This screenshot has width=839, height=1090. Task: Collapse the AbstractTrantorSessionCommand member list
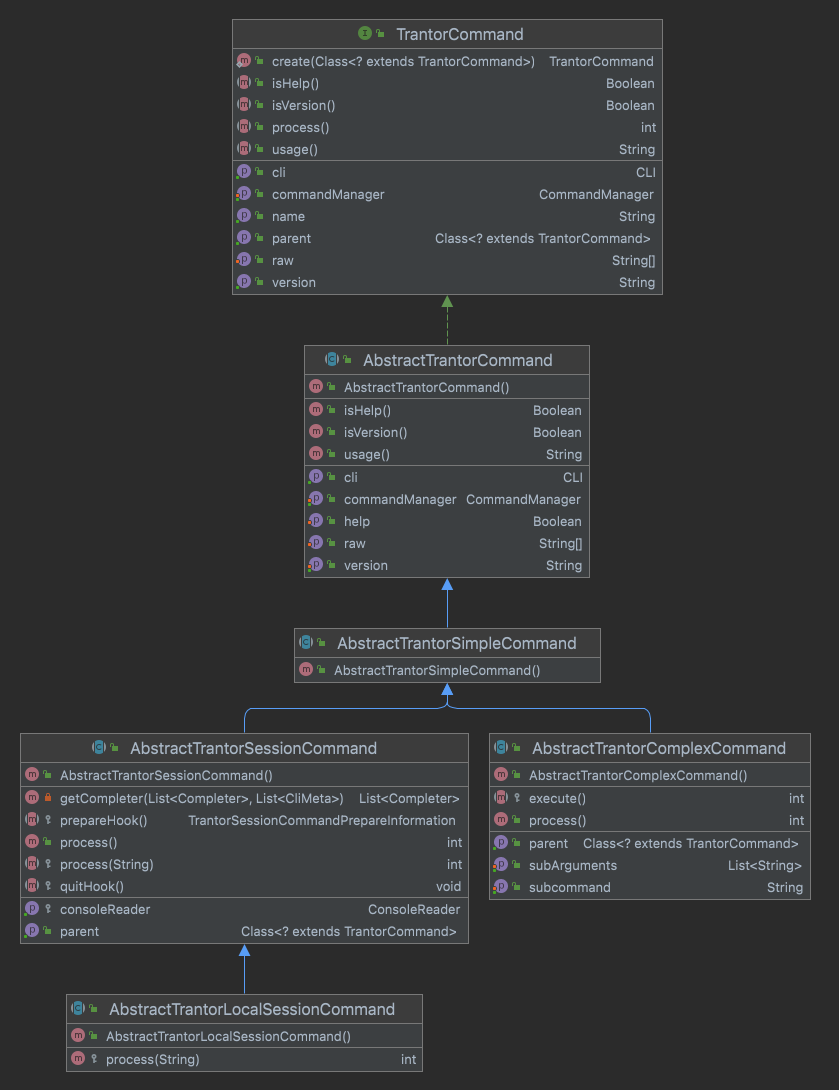(244, 748)
